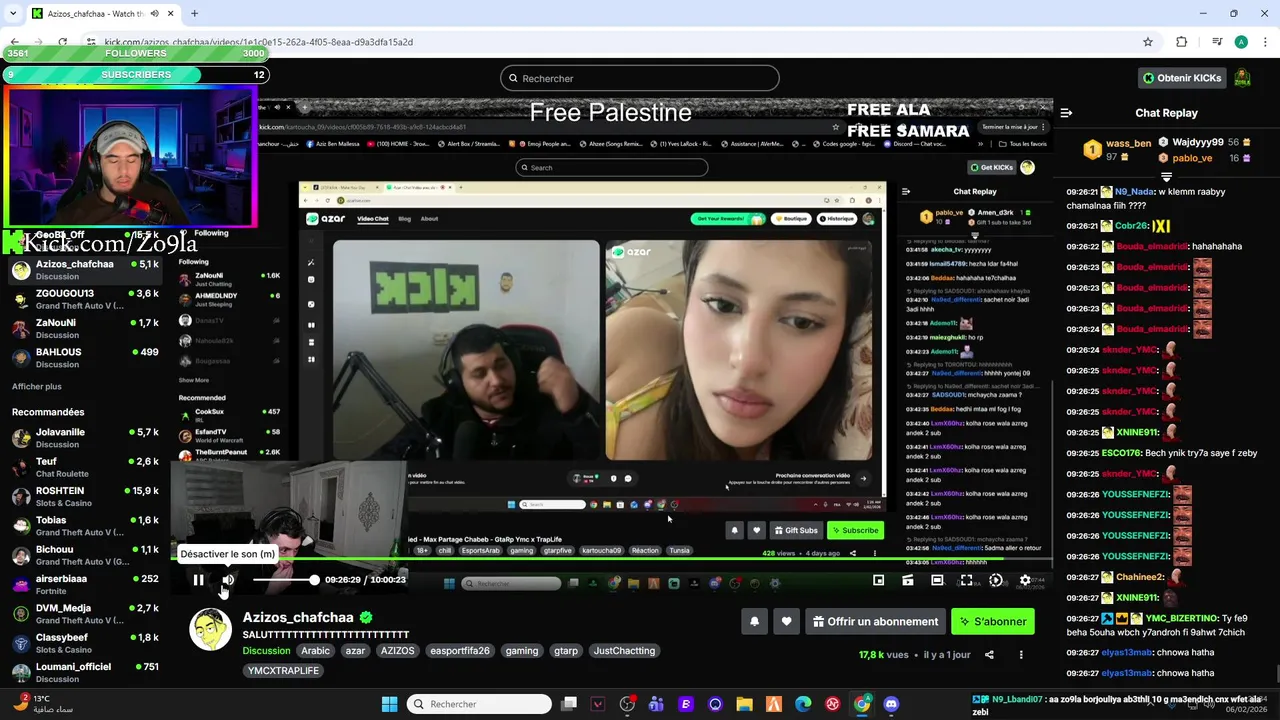The image size is (1280, 720).
Task: Share the video via share icon
Action: [x=989, y=655]
